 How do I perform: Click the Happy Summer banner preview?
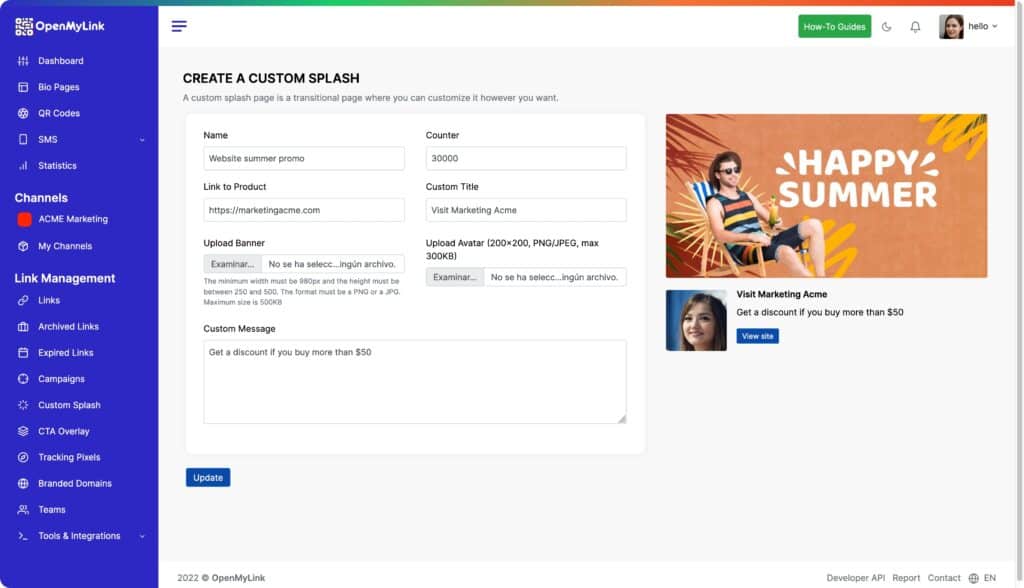click(x=826, y=196)
